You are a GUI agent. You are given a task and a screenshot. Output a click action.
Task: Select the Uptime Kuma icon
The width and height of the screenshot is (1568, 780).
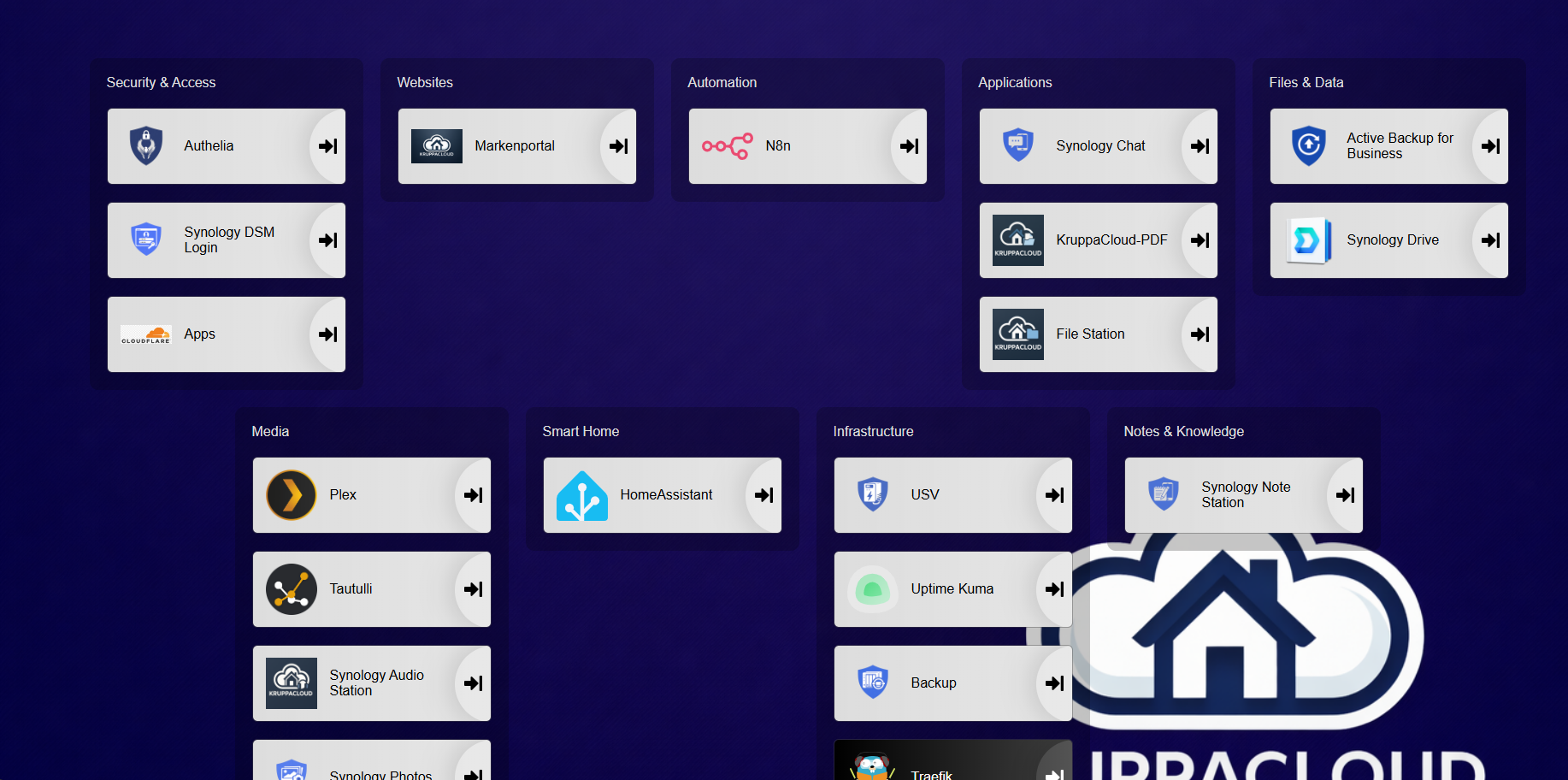click(x=872, y=588)
